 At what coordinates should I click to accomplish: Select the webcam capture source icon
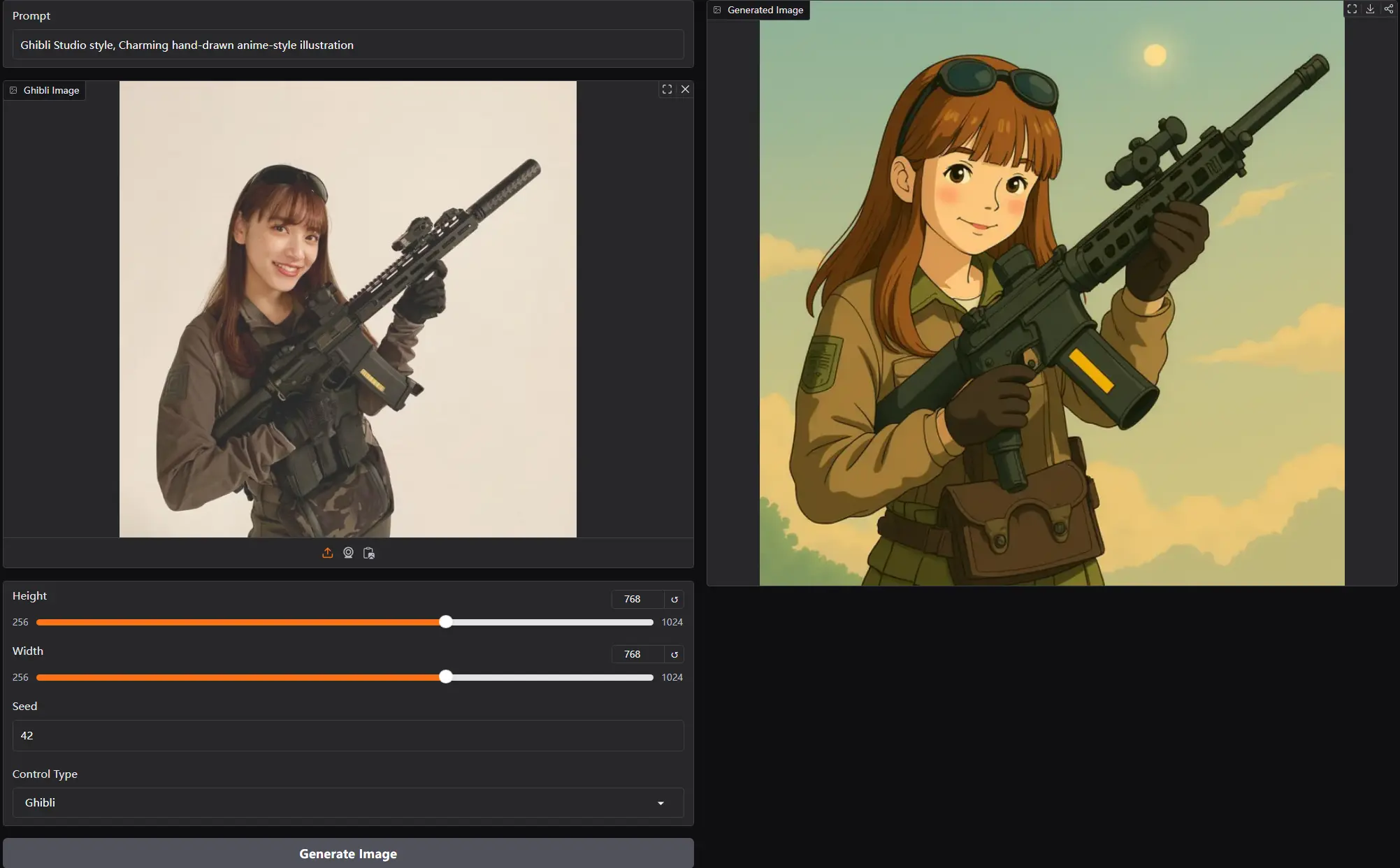[x=348, y=553]
